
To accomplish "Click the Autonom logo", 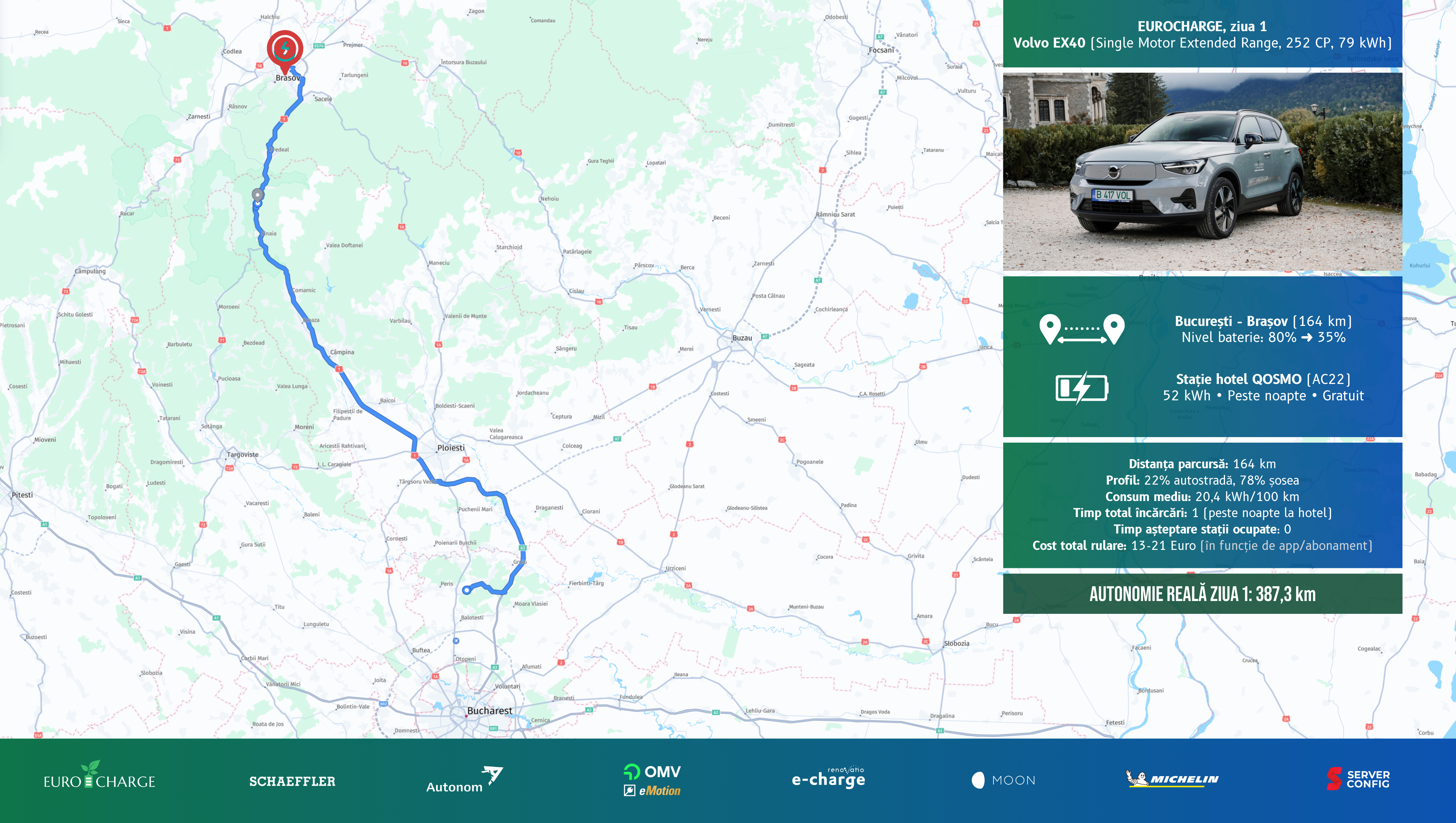I will coord(464,780).
